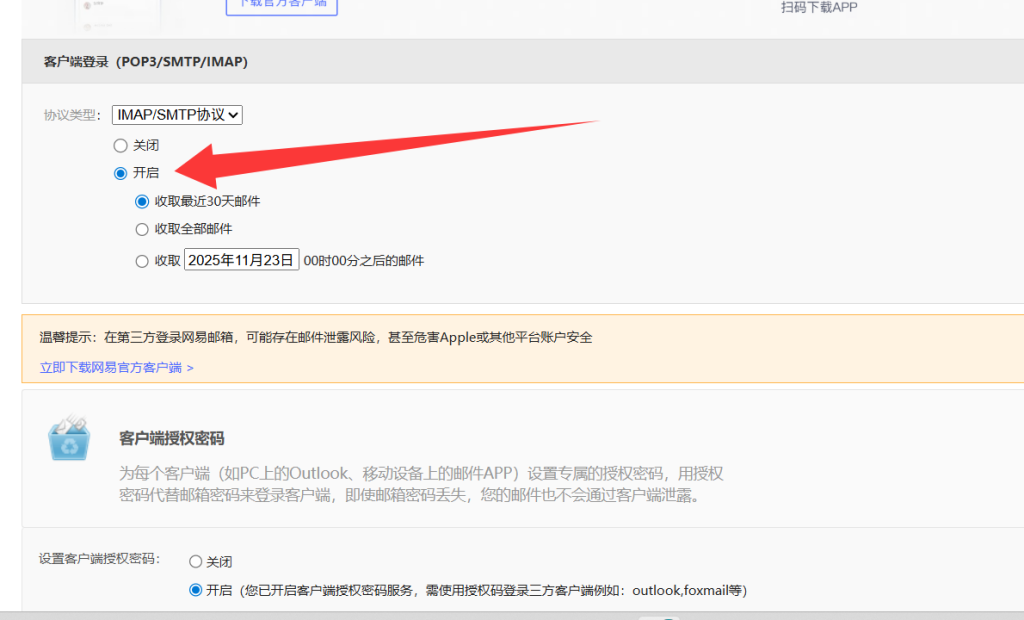This screenshot has height=620, width=1024.
Task: Click the client preview thumbnail at top left
Action: click(118, 8)
